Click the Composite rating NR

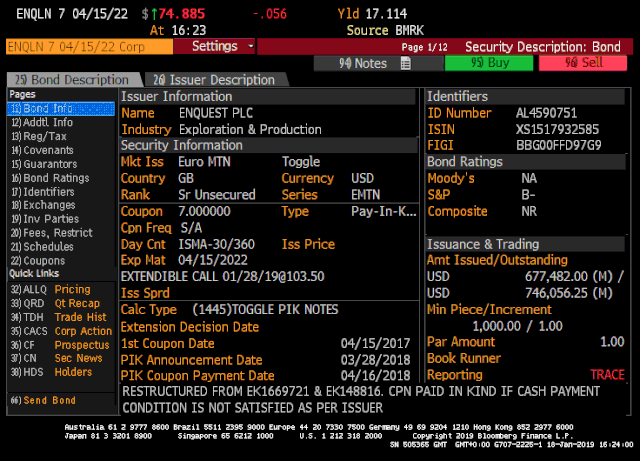[x=529, y=212]
